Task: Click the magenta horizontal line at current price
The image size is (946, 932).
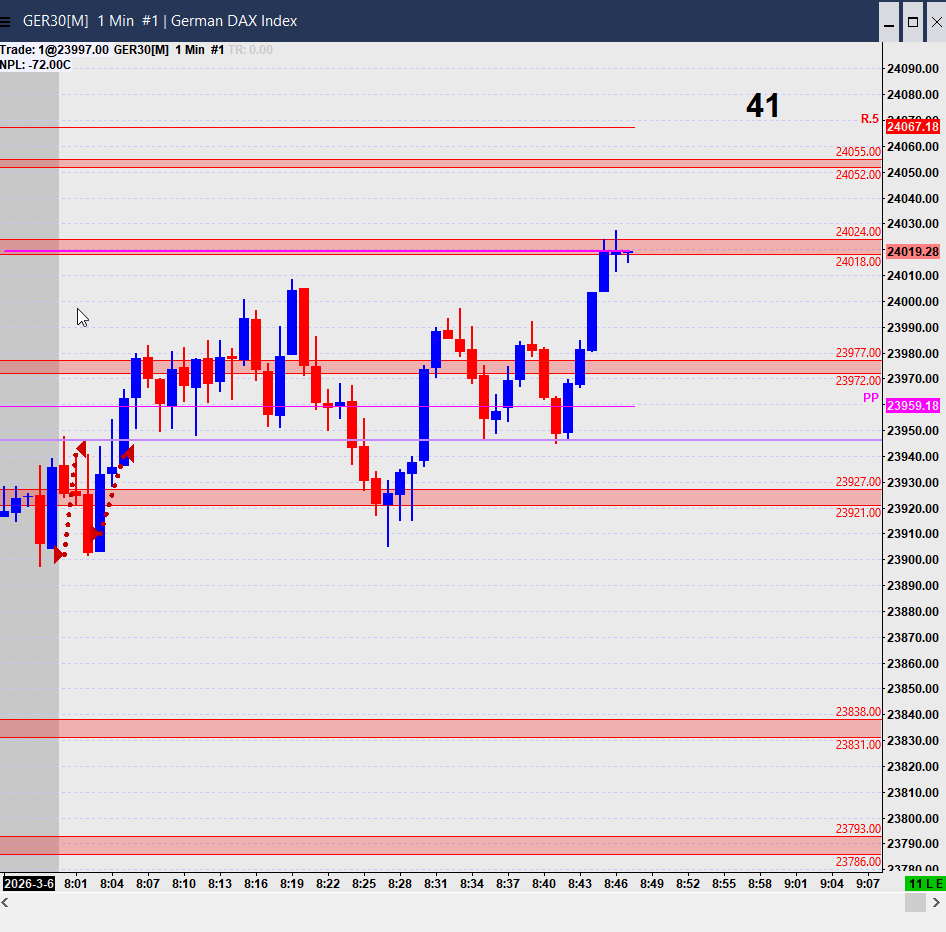Action: pyautogui.click(x=318, y=251)
